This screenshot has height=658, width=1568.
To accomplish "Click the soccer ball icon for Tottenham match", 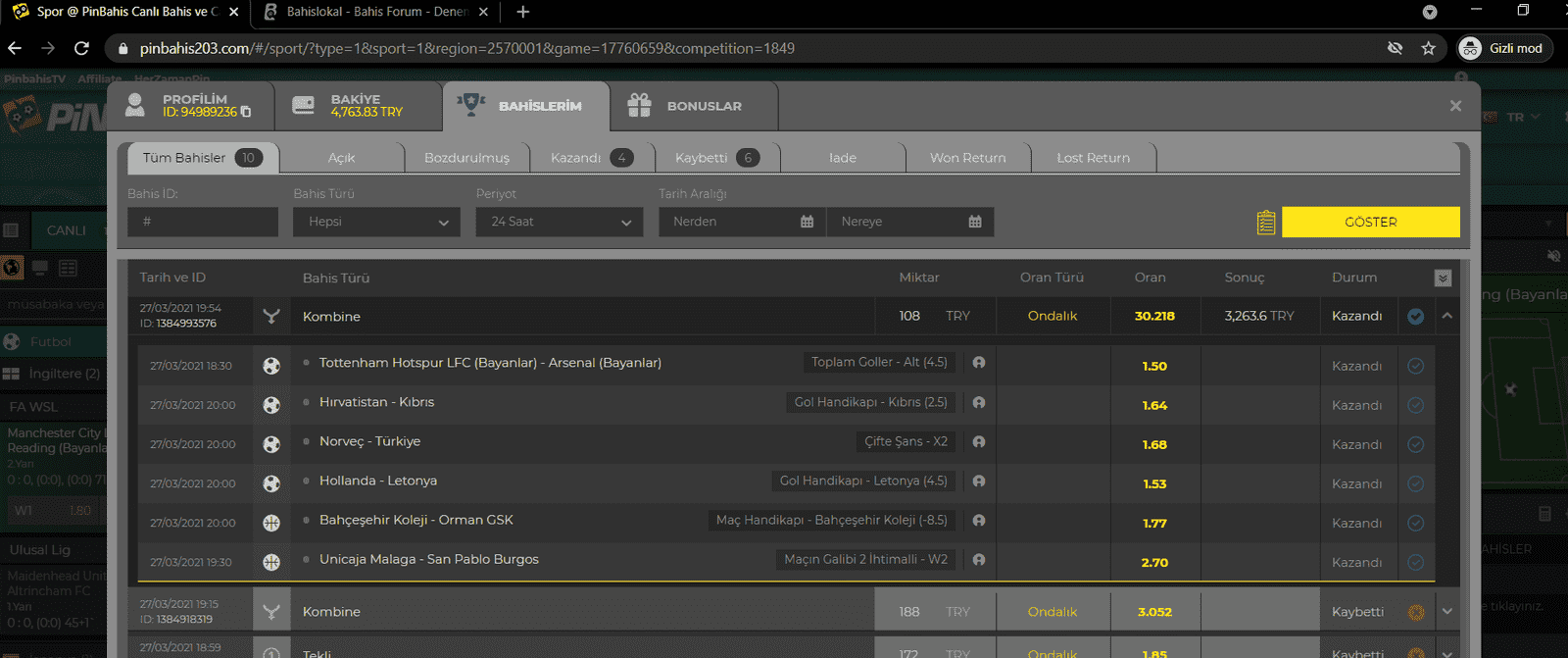I will (x=271, y=366).
